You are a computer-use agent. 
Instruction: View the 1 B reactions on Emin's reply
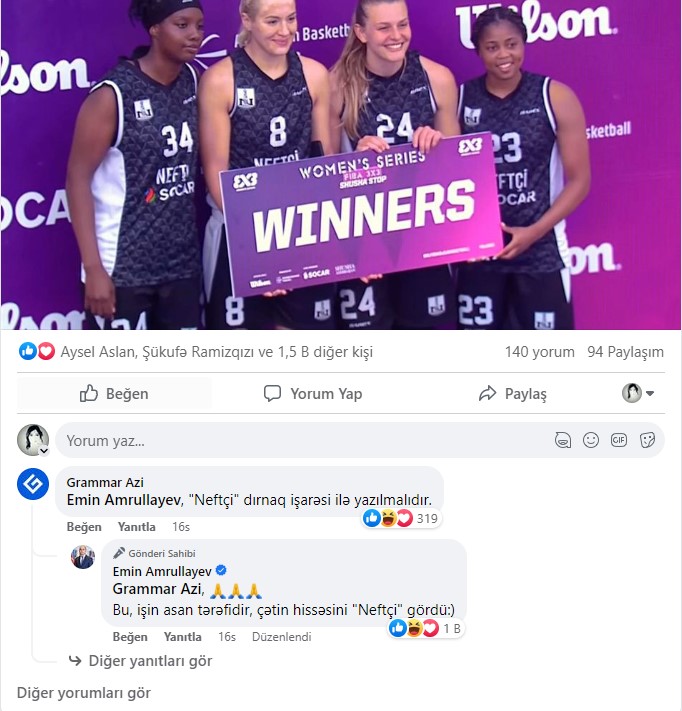(x=425, y=628)
